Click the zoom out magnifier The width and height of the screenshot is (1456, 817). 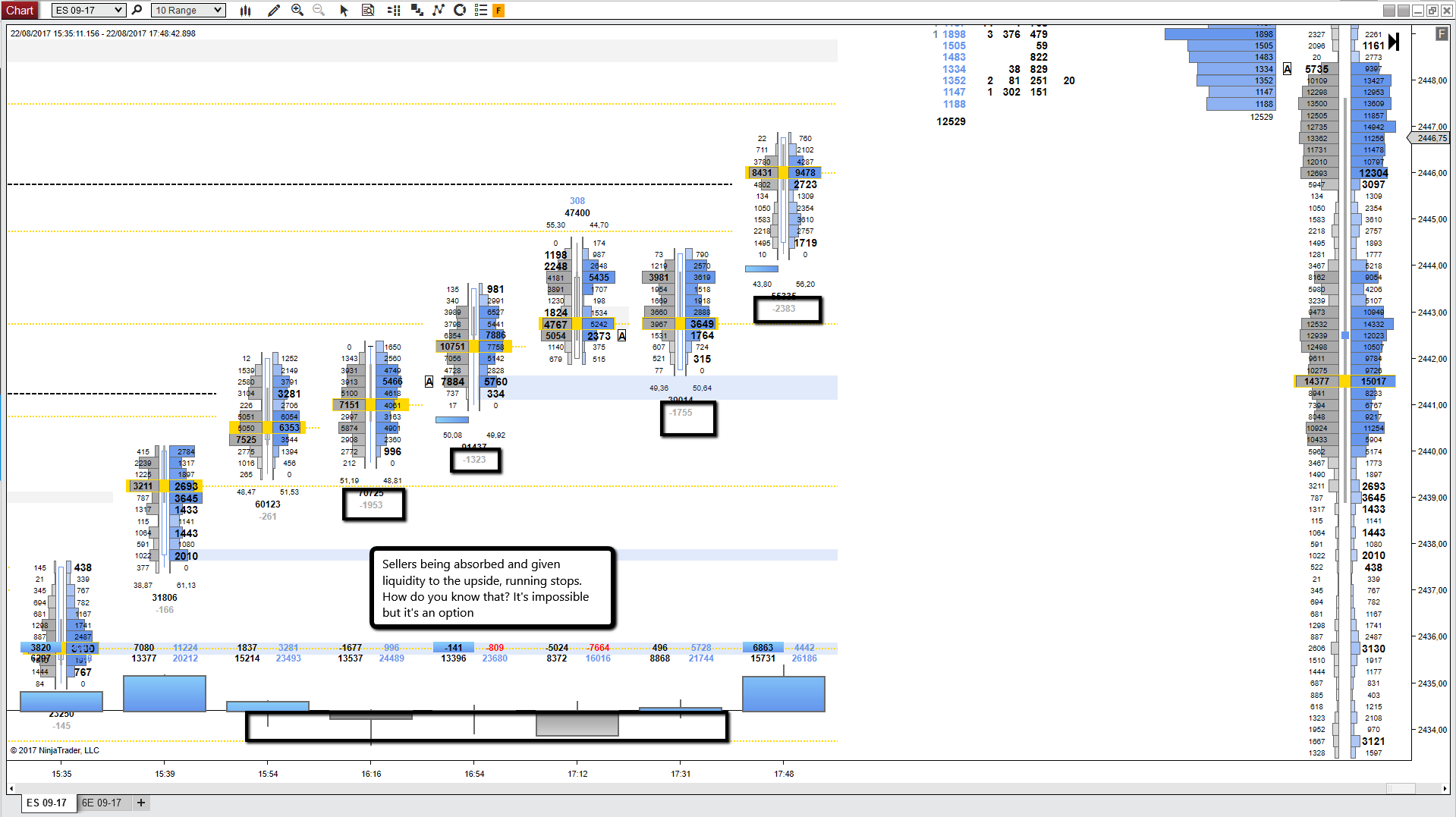point(319,10)
